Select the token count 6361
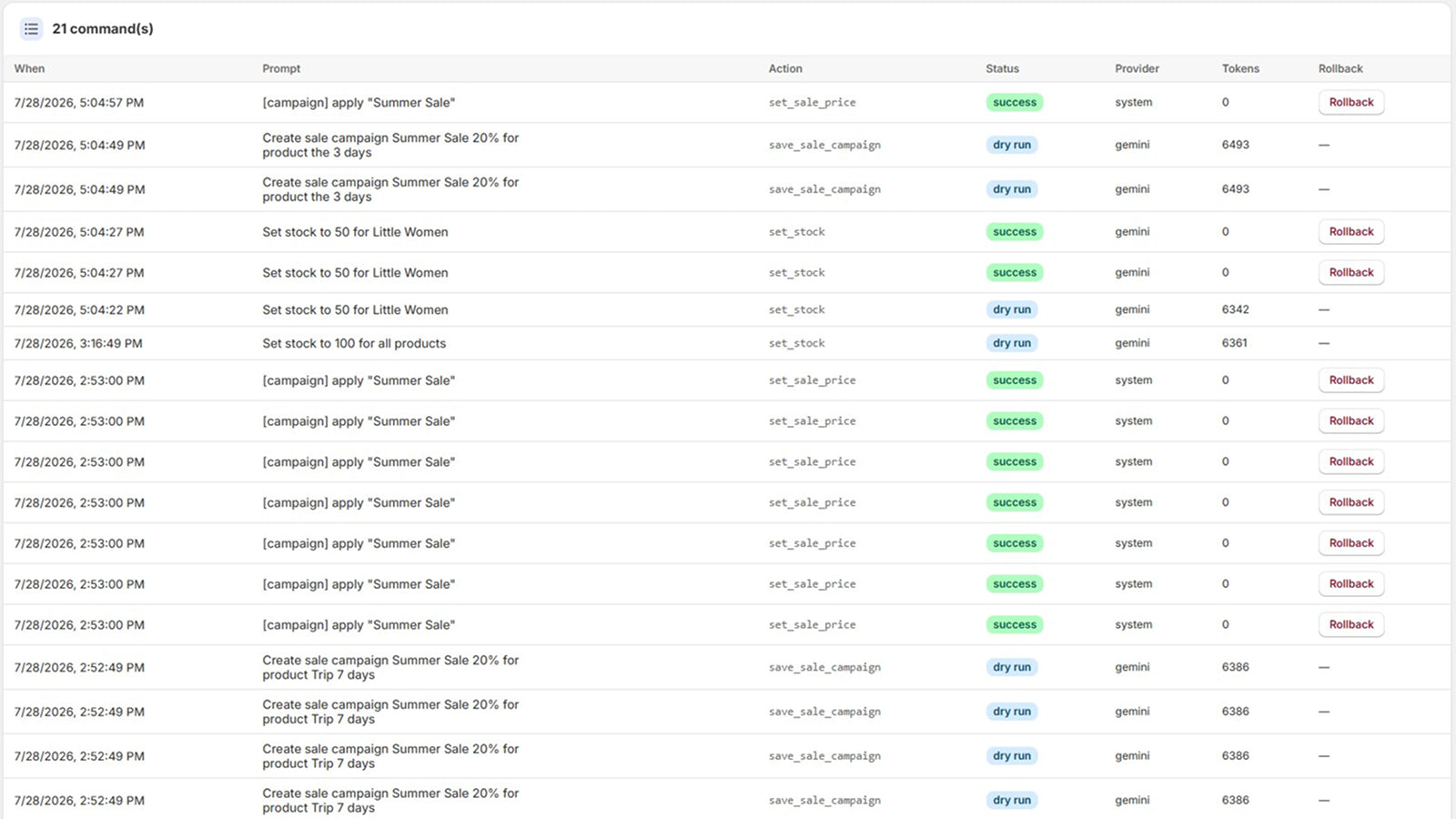1456x819 pixels. click(x=1234, y=343)
